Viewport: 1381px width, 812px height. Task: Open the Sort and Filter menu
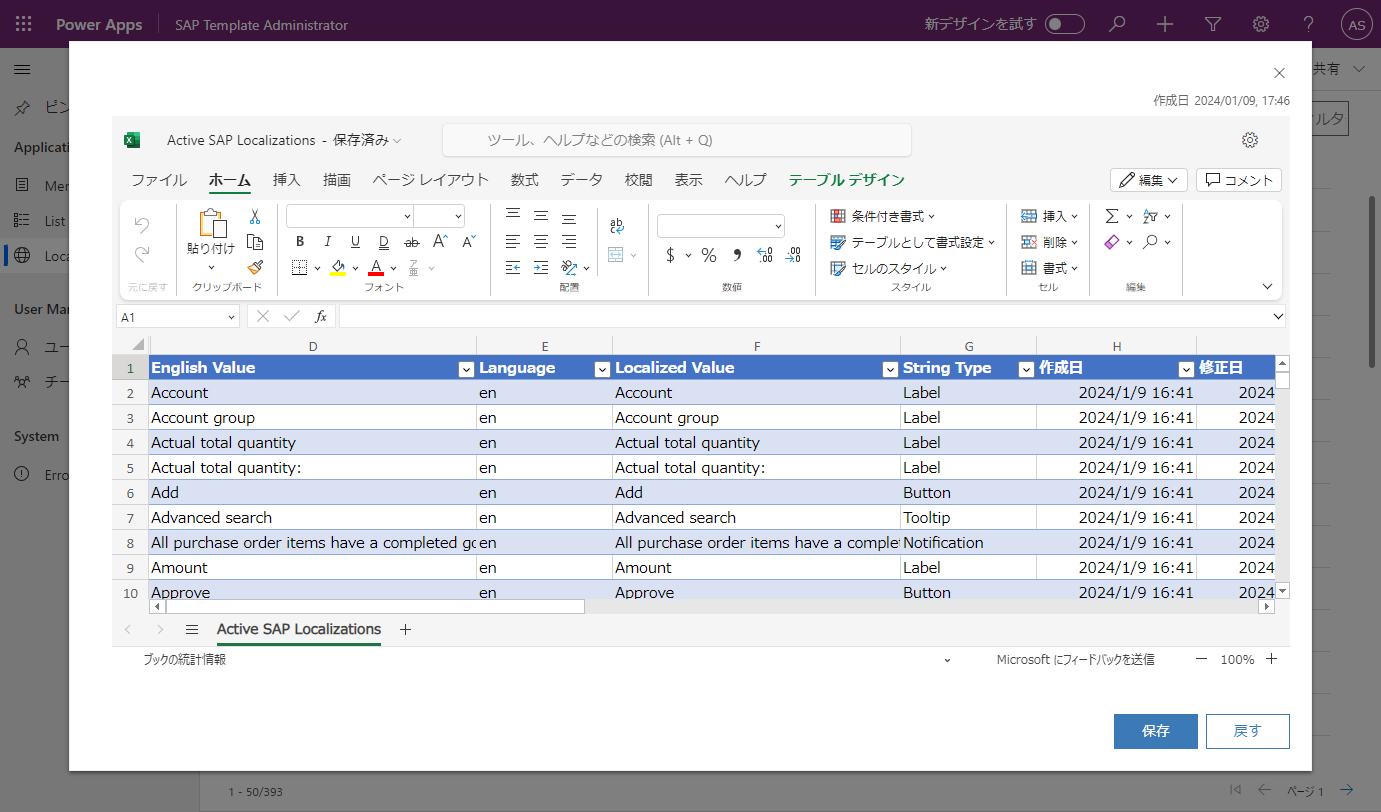tap(1156, 215)
